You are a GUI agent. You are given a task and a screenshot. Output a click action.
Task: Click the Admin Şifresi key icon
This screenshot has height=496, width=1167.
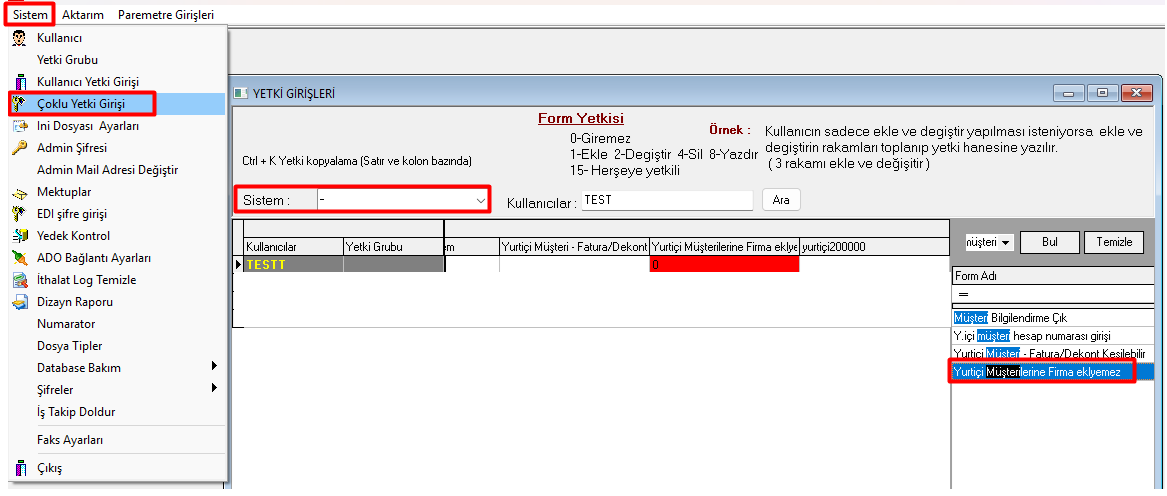tap(18, 148)
